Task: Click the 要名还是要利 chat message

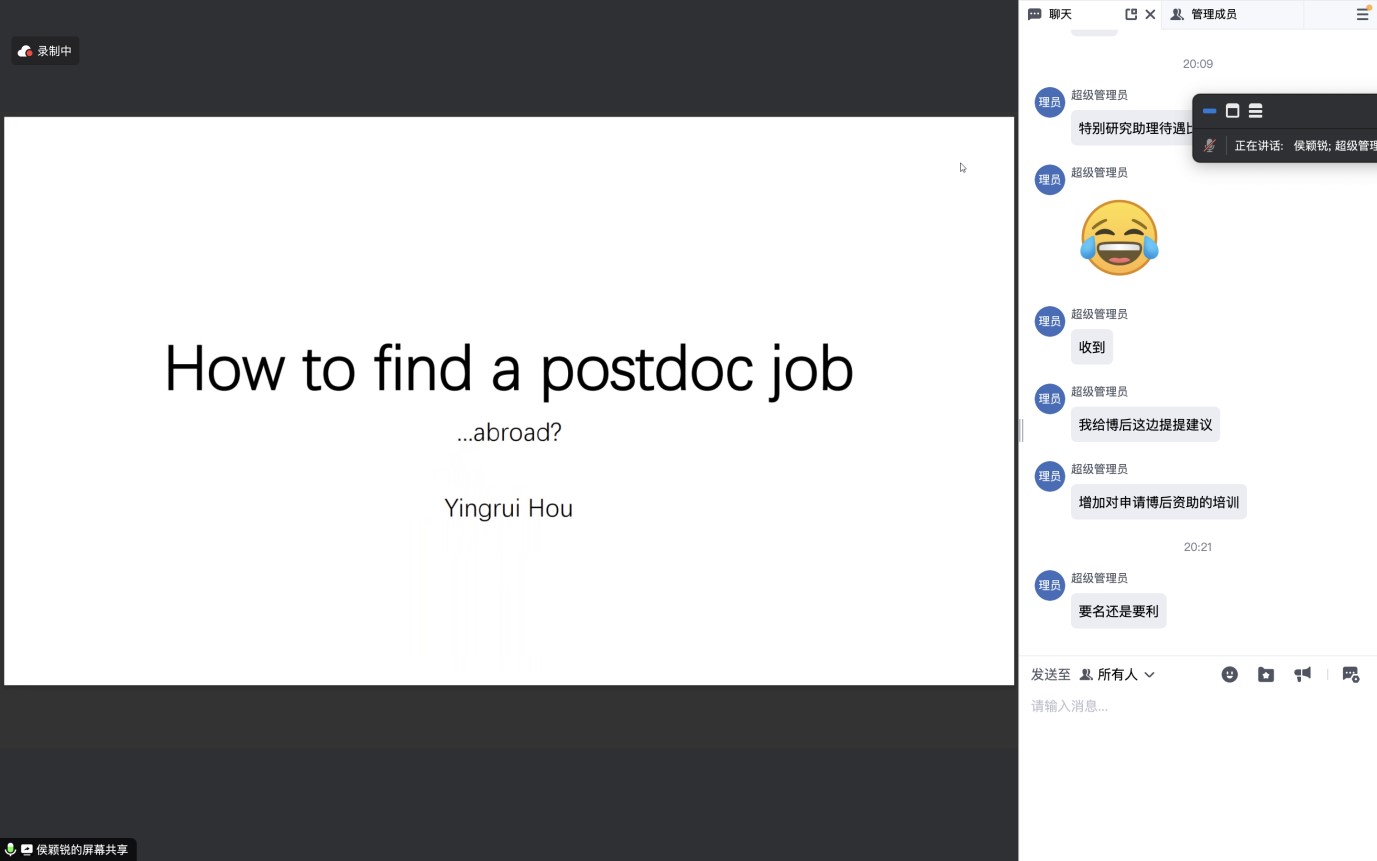Action: (1118, 611)
